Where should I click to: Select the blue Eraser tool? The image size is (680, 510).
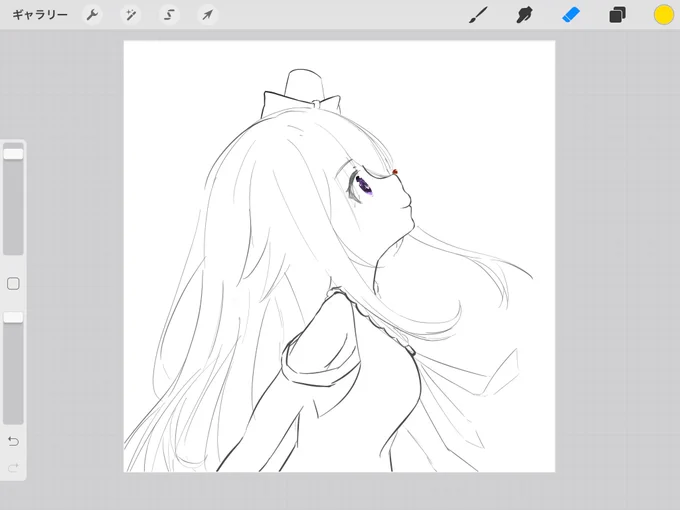tap(571, 15)
